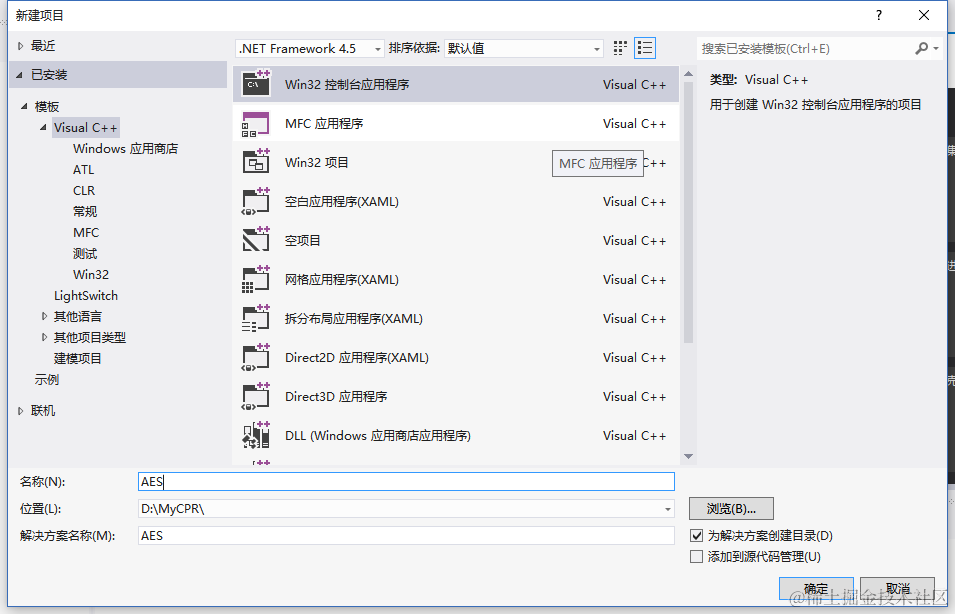Image resolution: width=955 pixels, height=614 pixels.
Task: Select the Direct3D 应用程序 template name
Action: pos(336,397)
